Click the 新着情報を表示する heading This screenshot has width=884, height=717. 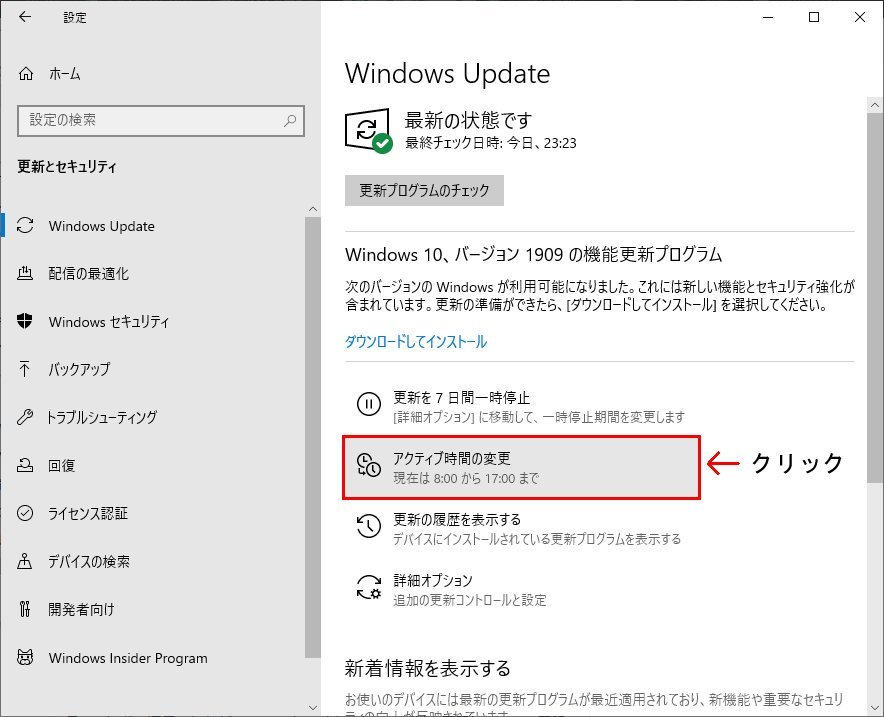427,669
